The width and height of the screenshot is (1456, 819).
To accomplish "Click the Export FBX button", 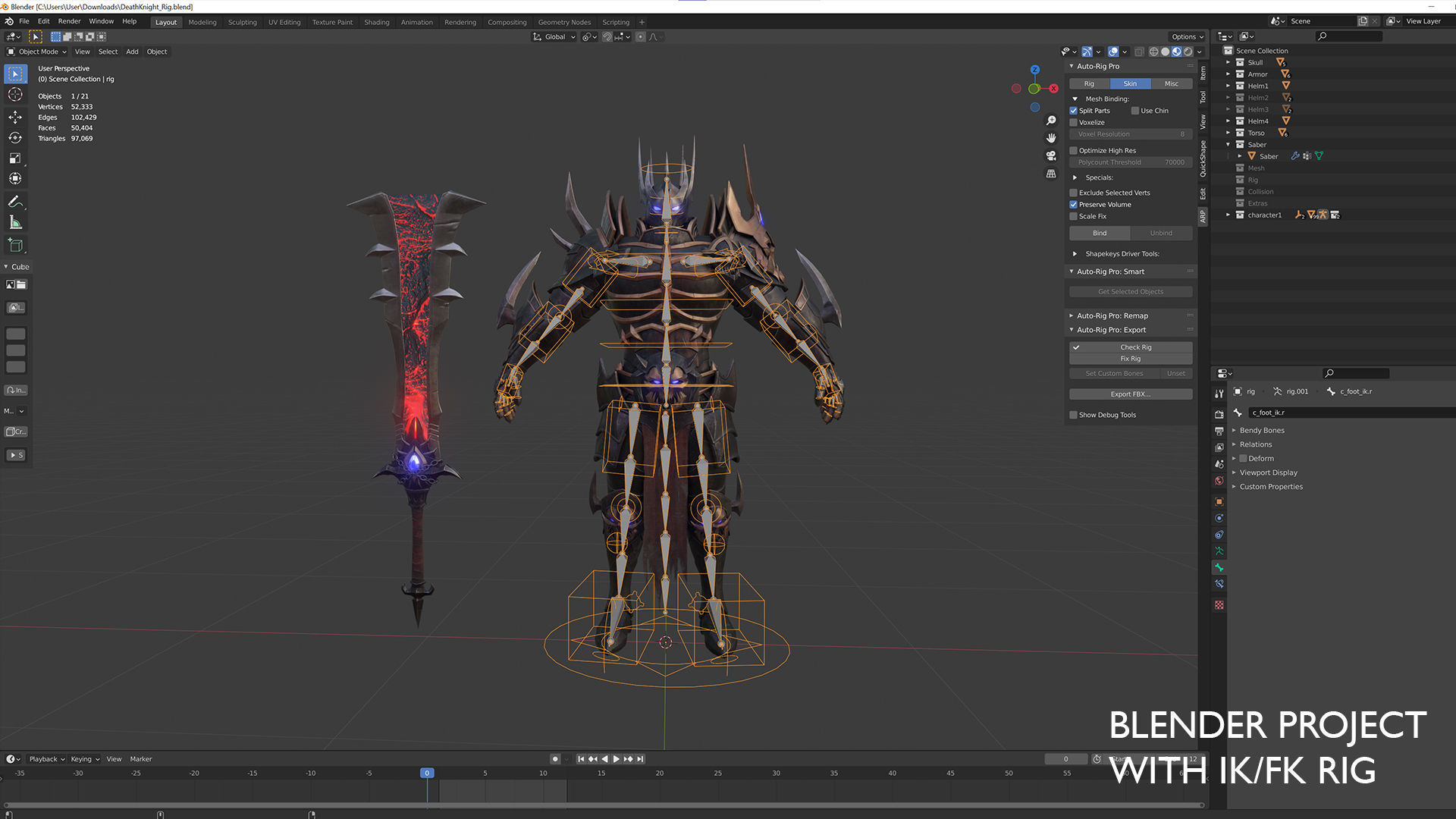I will [x=1131, y=394].
